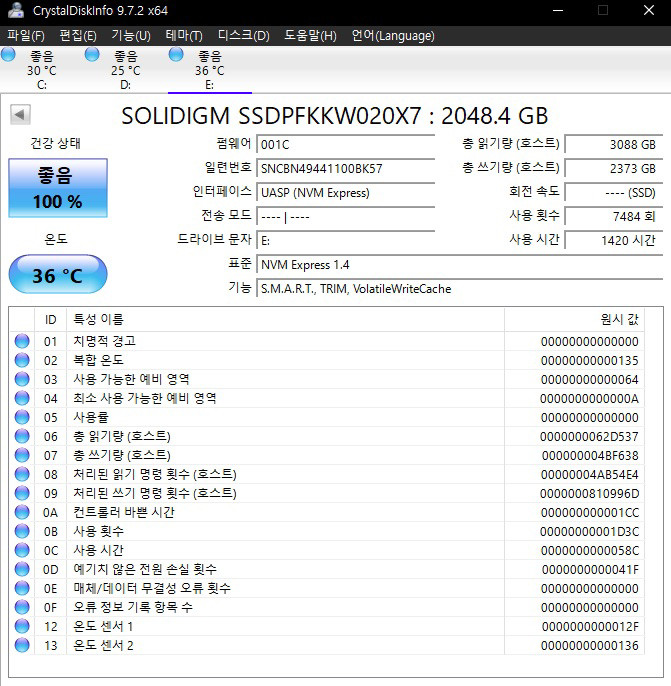Click the serial number field SNCBN49441100BK57
Image resolution: width=671 pixels, height=686 pixels.
(346, 168)
